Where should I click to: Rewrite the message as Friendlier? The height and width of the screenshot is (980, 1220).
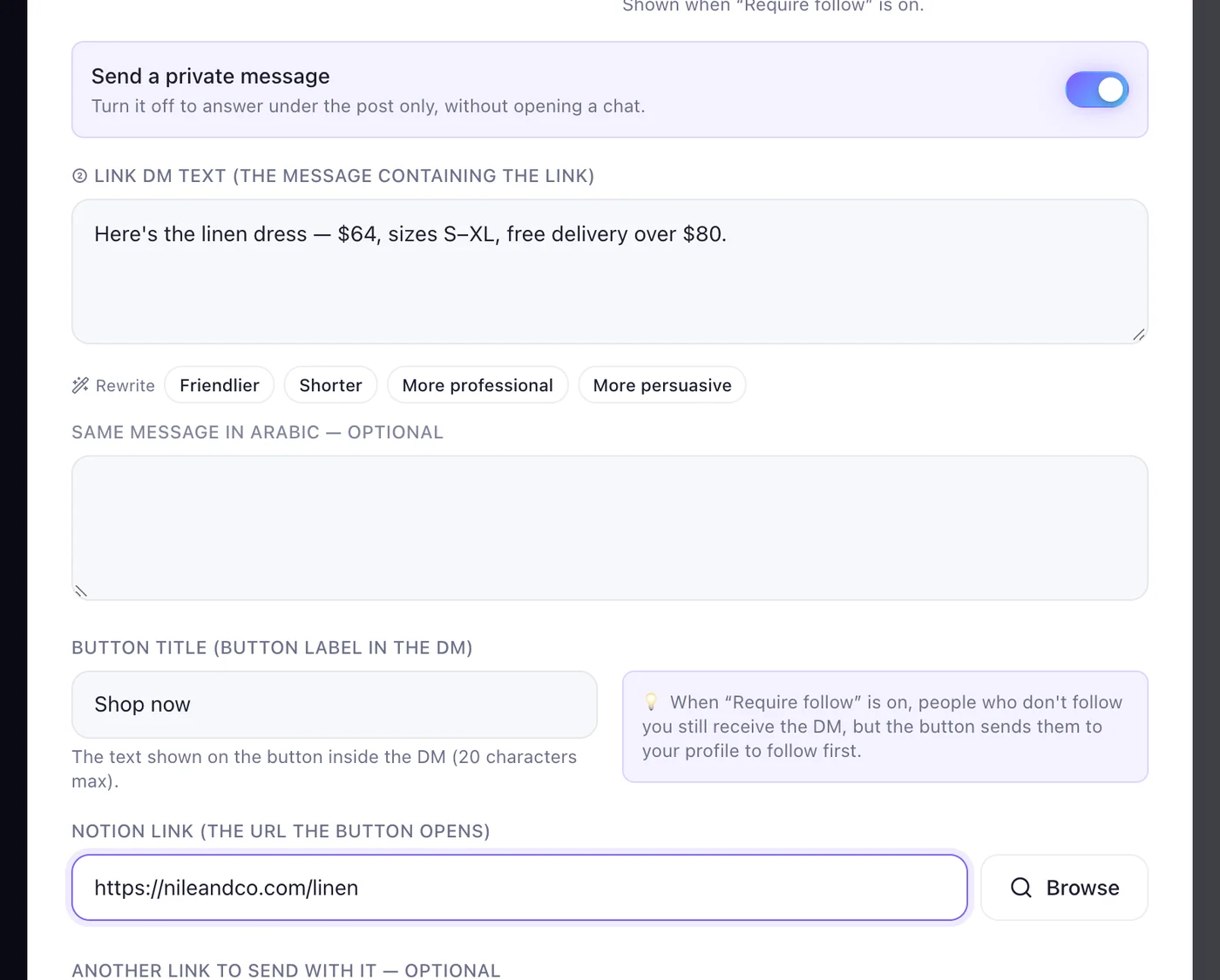(220, 385)
